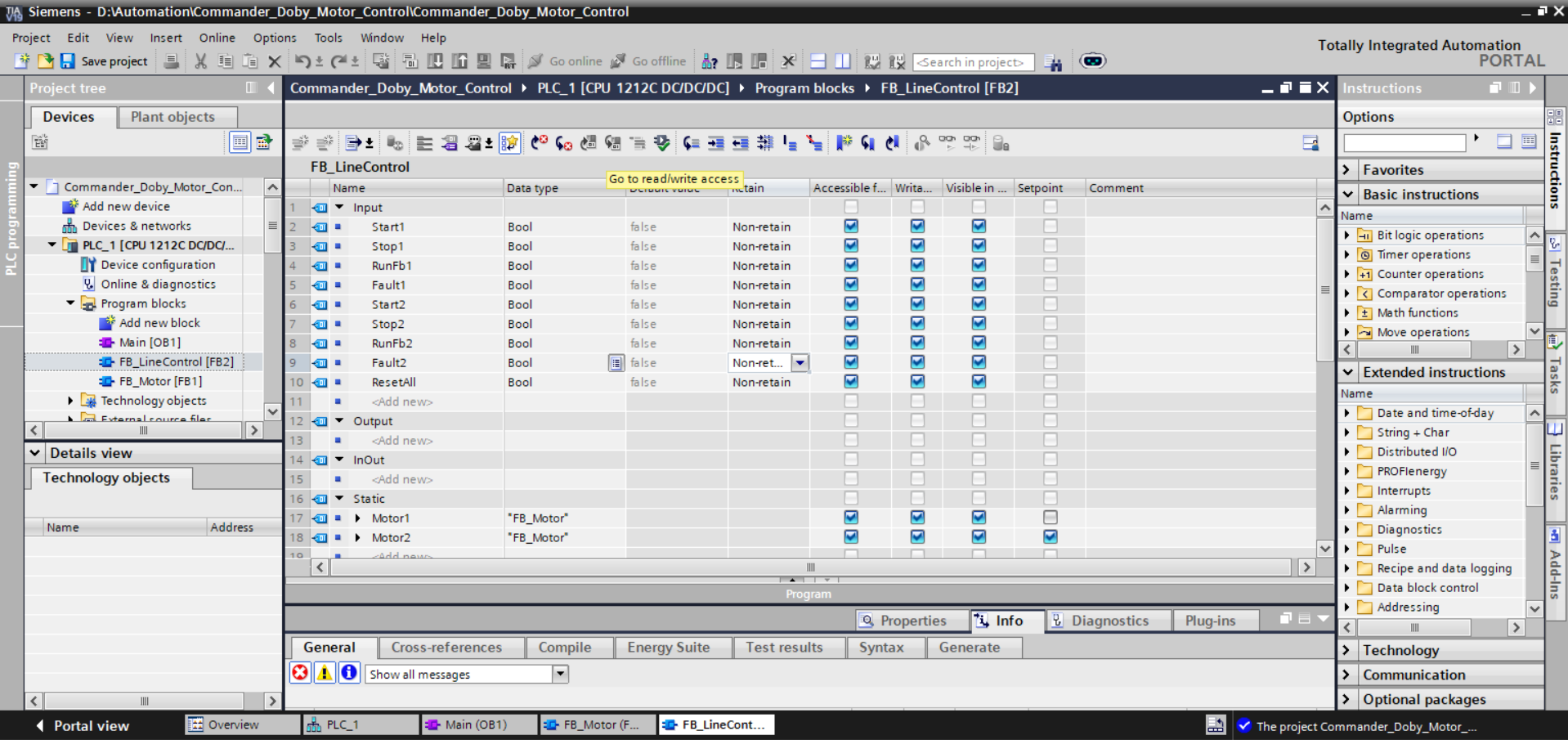1568x740 pixels.
Task: Click the Information filter icon in Info panel
Action: click(x=349, y=673)
